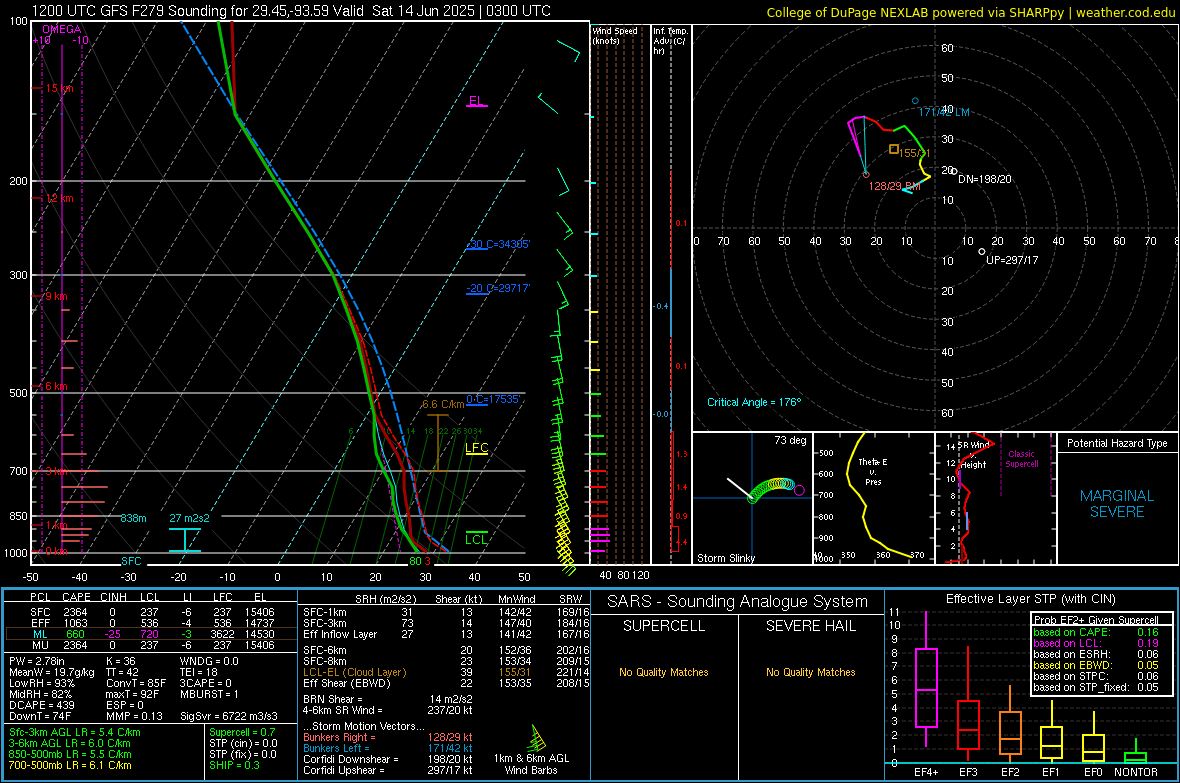
Task: Click the SigSvr = 6722 m3/s3 value
Action: [x=229, y=716]
